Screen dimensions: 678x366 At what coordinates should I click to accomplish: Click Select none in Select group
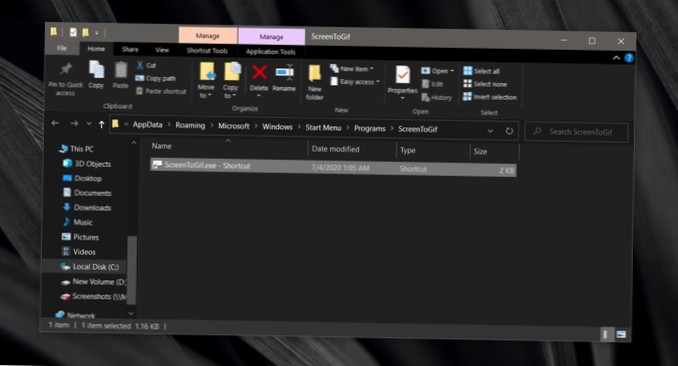(x=485, y=84)
